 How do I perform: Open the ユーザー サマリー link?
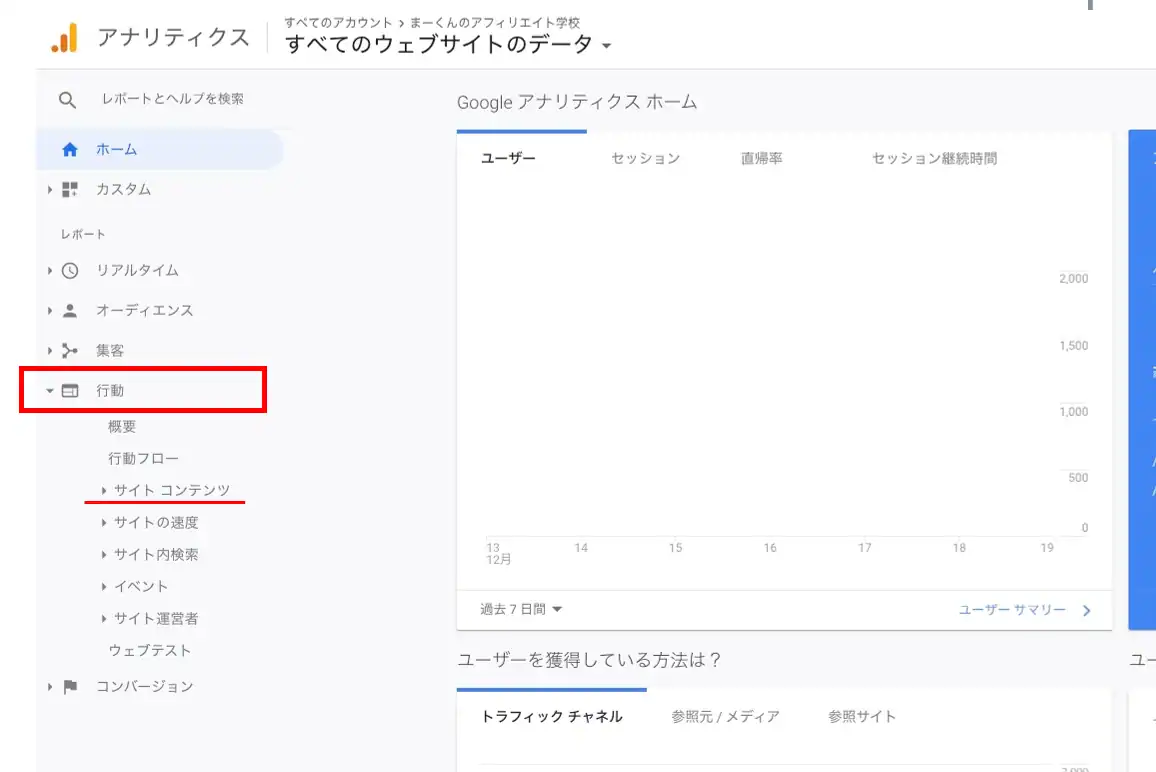click(x=1012, y=611)
